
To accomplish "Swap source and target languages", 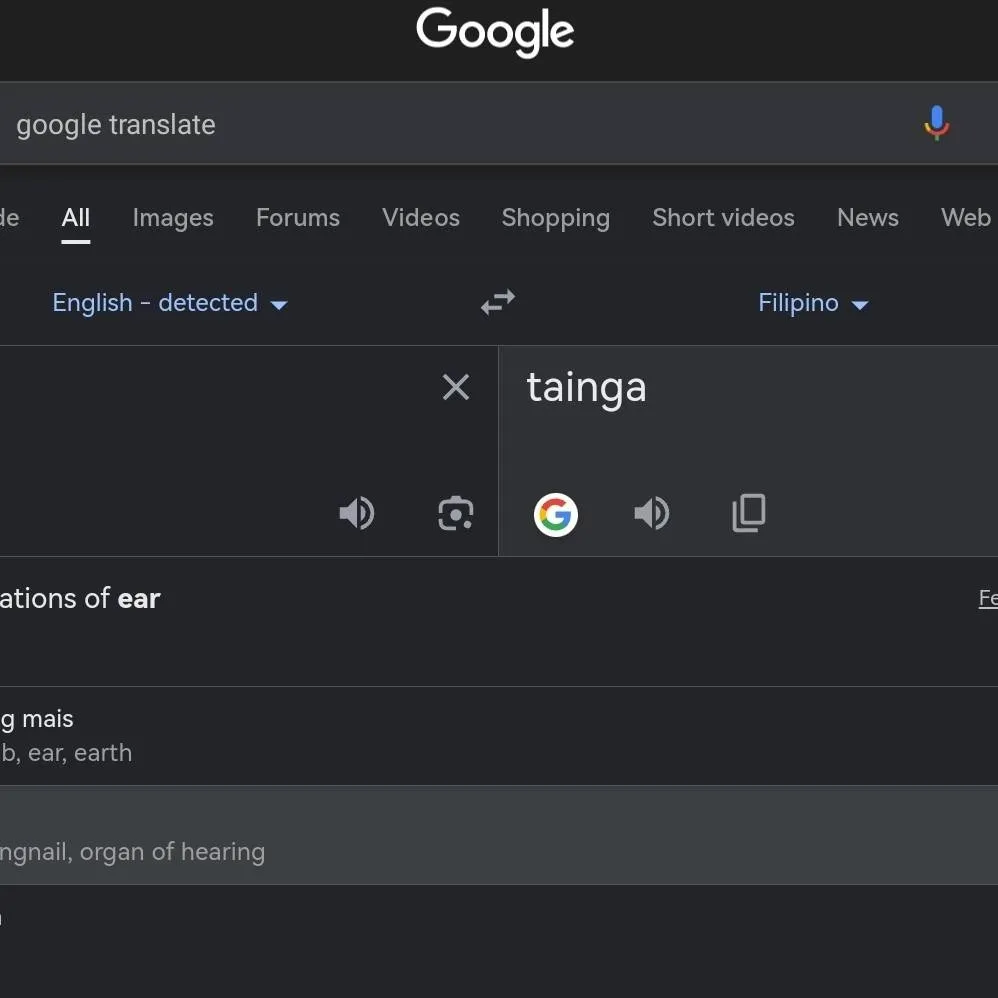I will [x=498, y=302].
